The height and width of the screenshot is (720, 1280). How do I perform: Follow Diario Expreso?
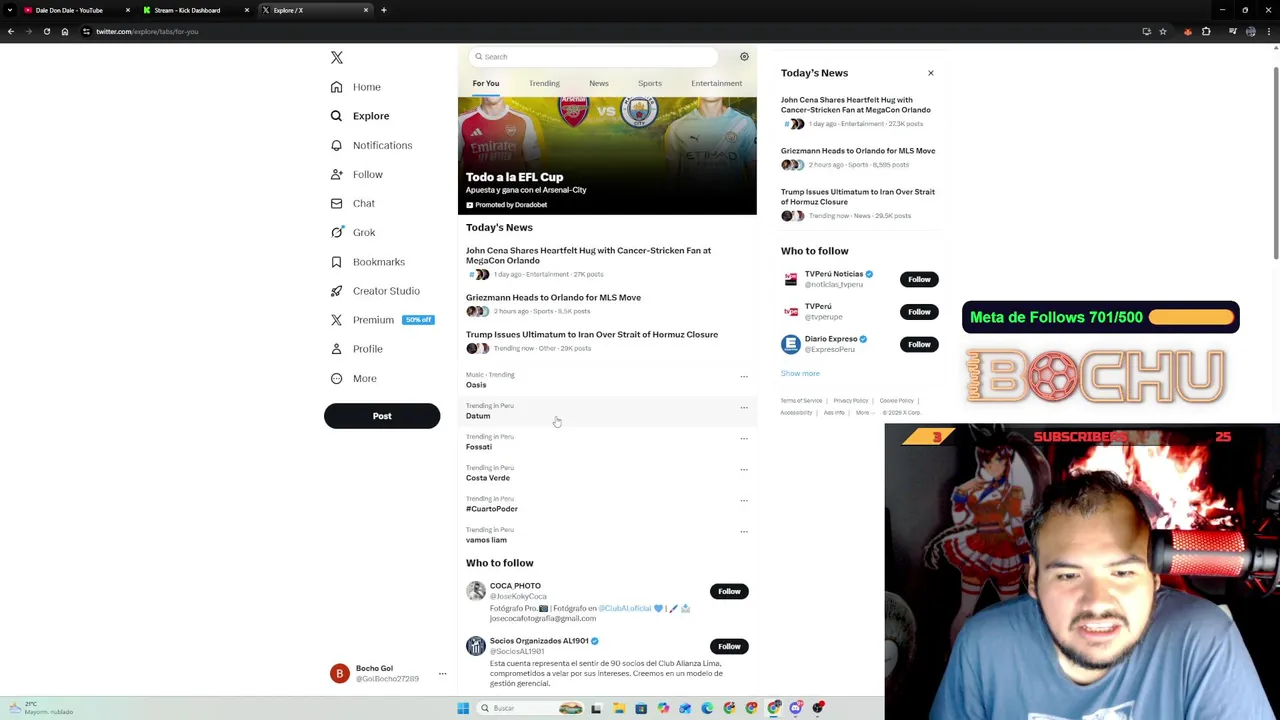pos(919,345)
